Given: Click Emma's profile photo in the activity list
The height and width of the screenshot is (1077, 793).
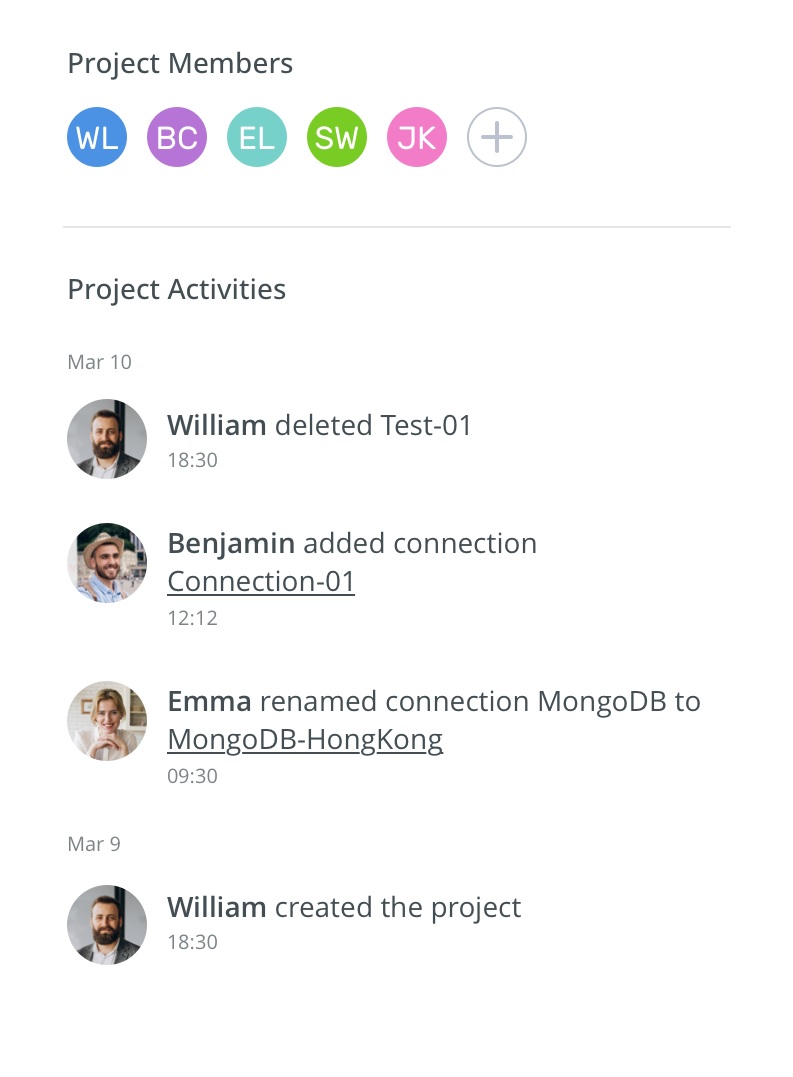Looking at the screenshot, I should (107, 721).
